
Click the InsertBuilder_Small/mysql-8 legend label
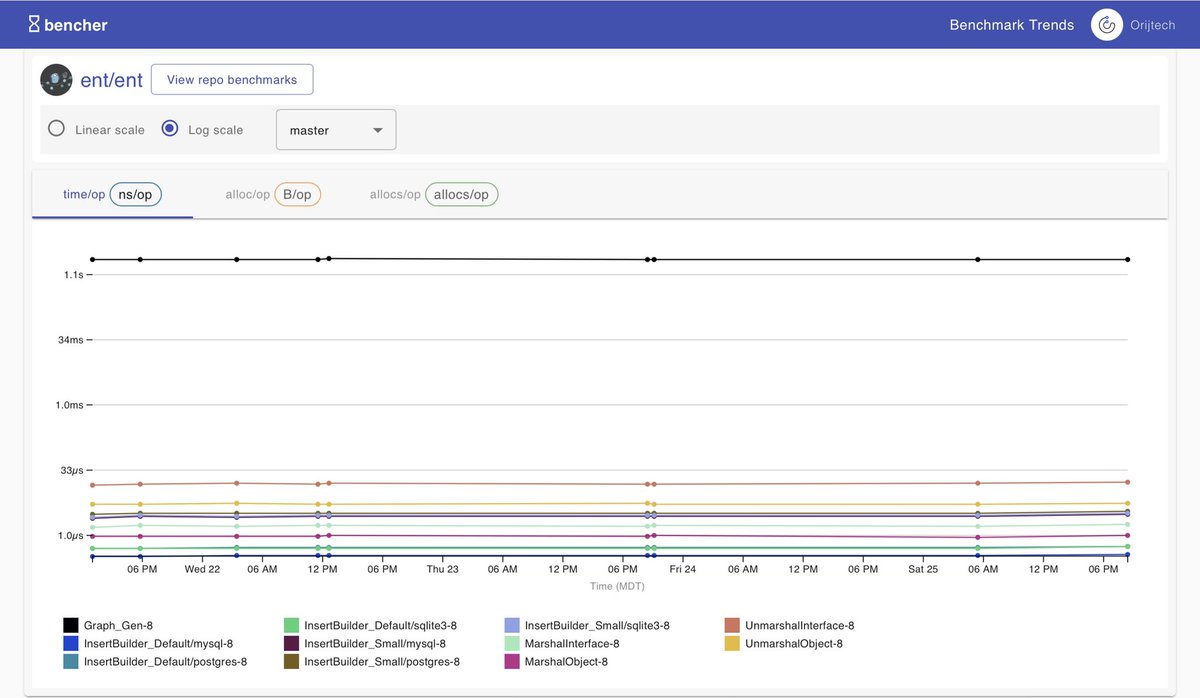(375, 644)
